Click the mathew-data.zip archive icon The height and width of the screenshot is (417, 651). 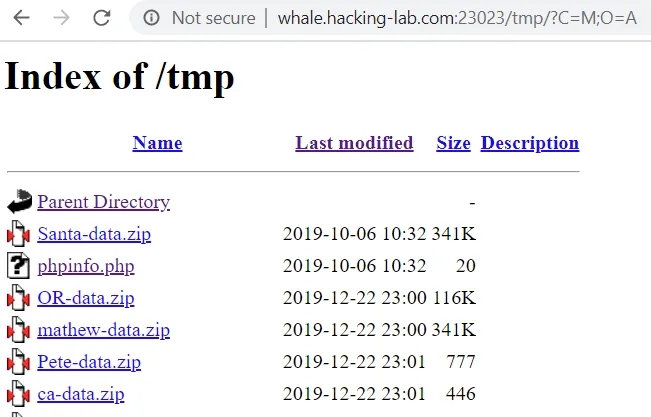coord(19,330)
